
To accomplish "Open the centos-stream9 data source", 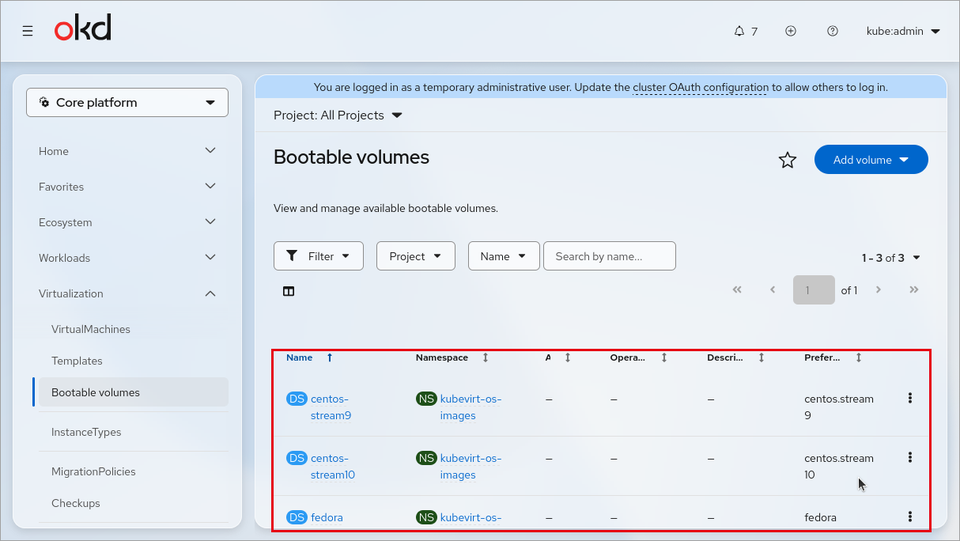I will pos(331,407).
